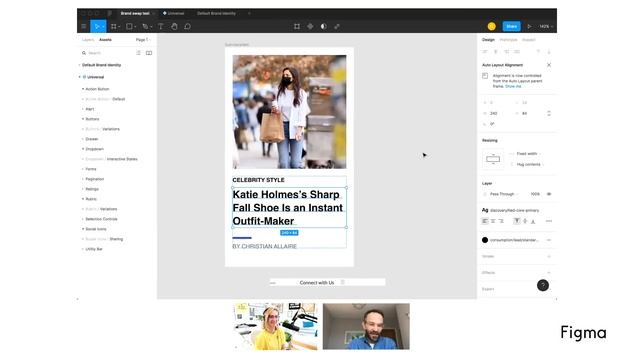Viewport: 640px width, 360px height.
Task: Select the Text tool
Action: pyautogui.click(x=160, y=27)
